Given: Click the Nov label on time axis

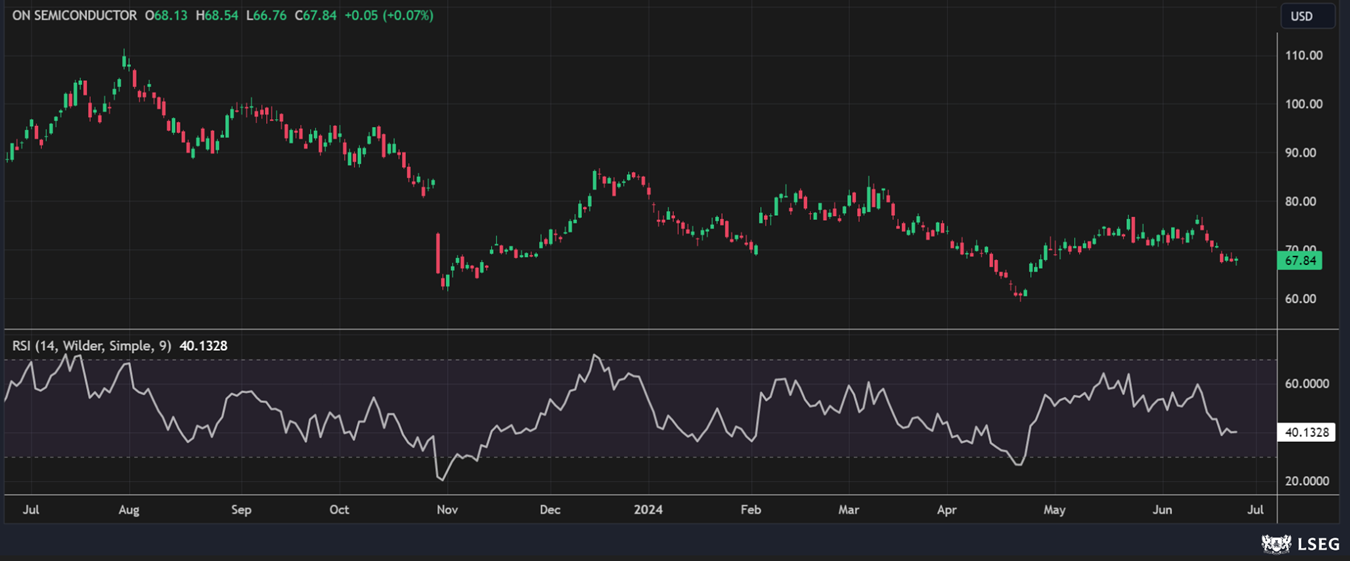Looking at the screenshot, I should point(446,510).
